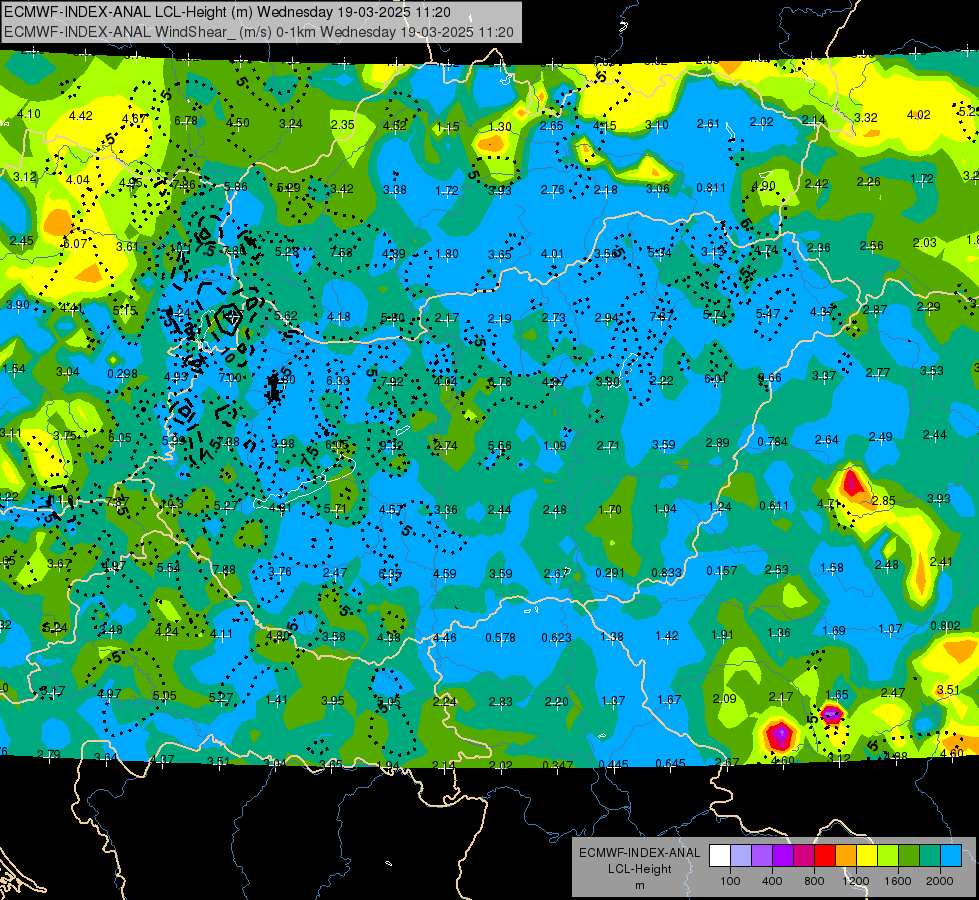Click the map value '0.784'
979x900 pixels.
[x=772, y=442]
